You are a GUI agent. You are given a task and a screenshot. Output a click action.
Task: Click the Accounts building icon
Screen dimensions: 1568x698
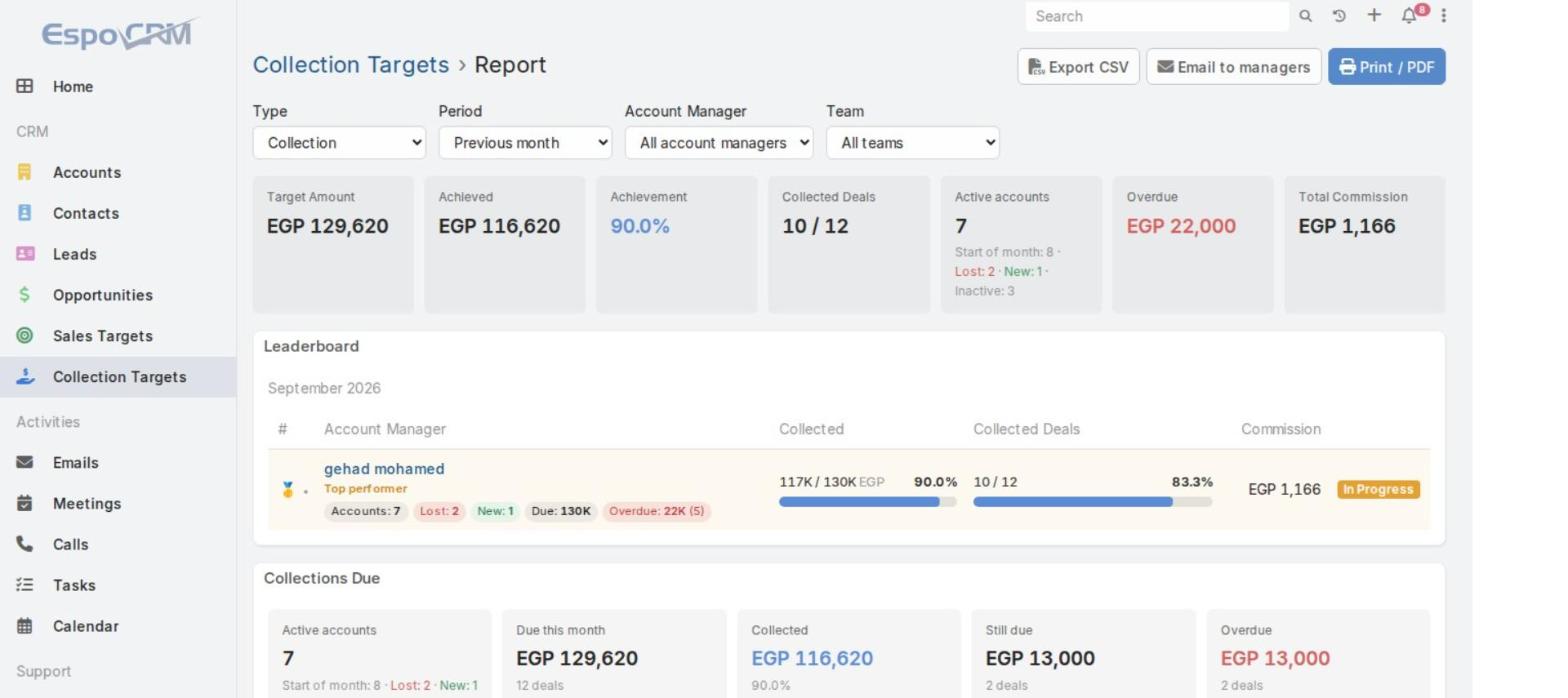(x=25, y=172)
